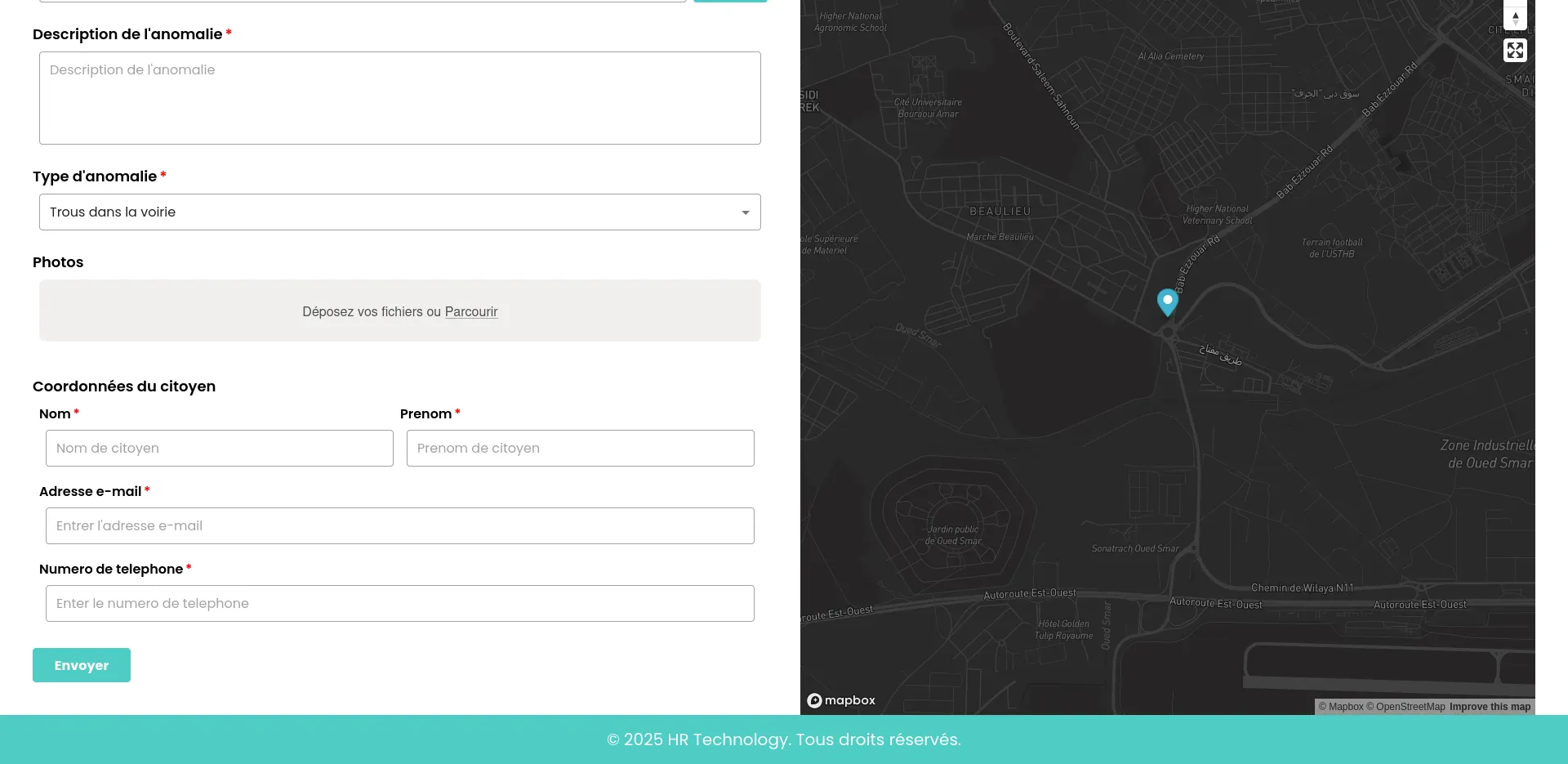This screenshot has width=1568, height=764.
Task: Click 'Al Alia Cemetery' map label
Action: tap(1171, 56)
